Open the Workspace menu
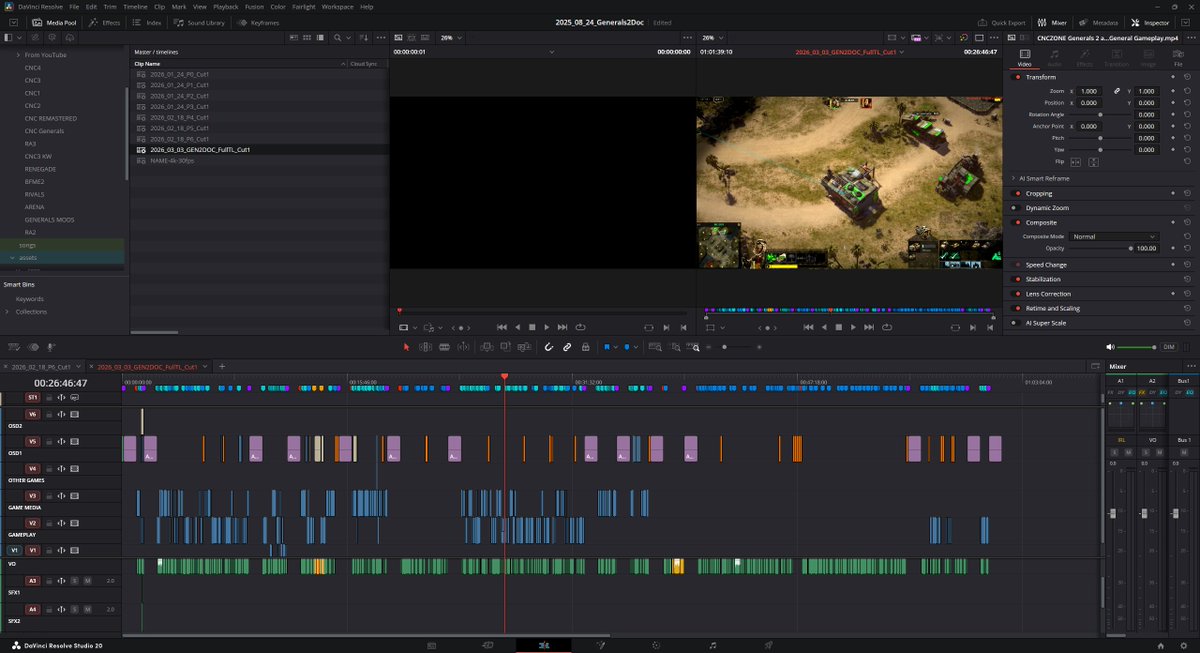The image size is (1200, 653). (x=338, y=7)
